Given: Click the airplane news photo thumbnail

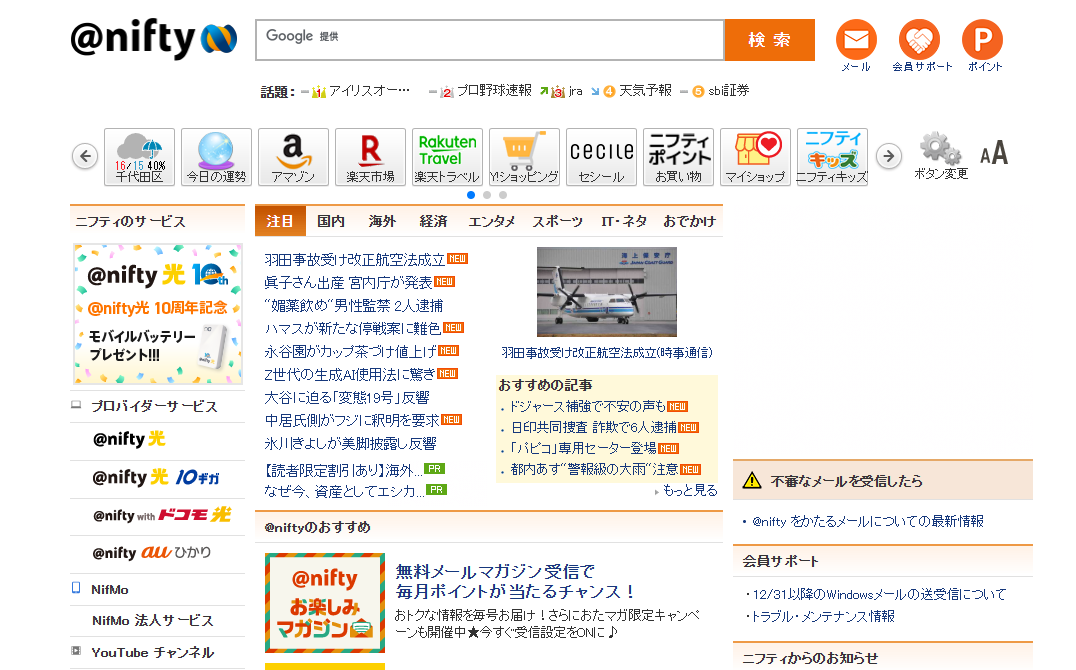Looking at the screenshot, I should click(607, 292).
